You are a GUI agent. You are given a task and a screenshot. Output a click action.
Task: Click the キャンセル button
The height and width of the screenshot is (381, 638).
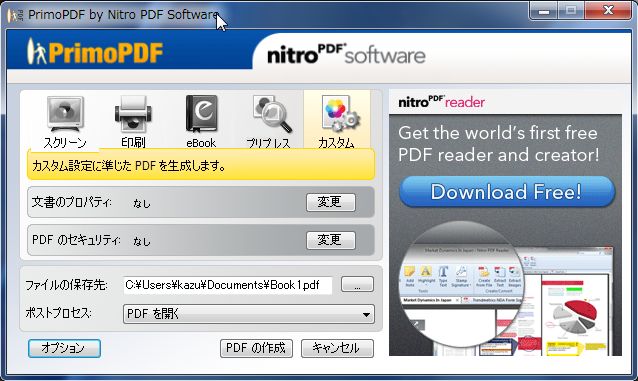pos(337,348)
